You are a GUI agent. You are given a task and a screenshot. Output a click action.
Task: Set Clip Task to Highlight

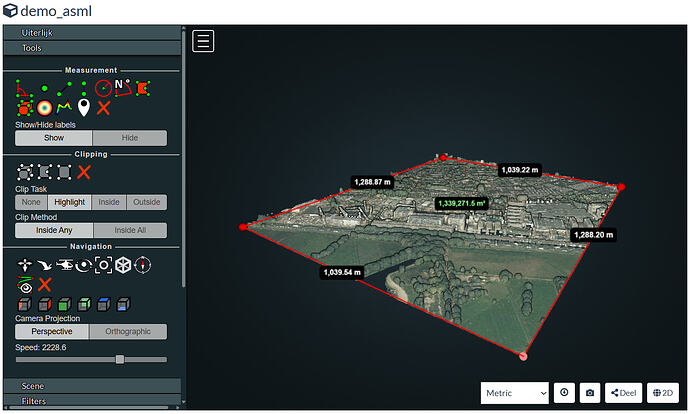[x=70, y=202]
